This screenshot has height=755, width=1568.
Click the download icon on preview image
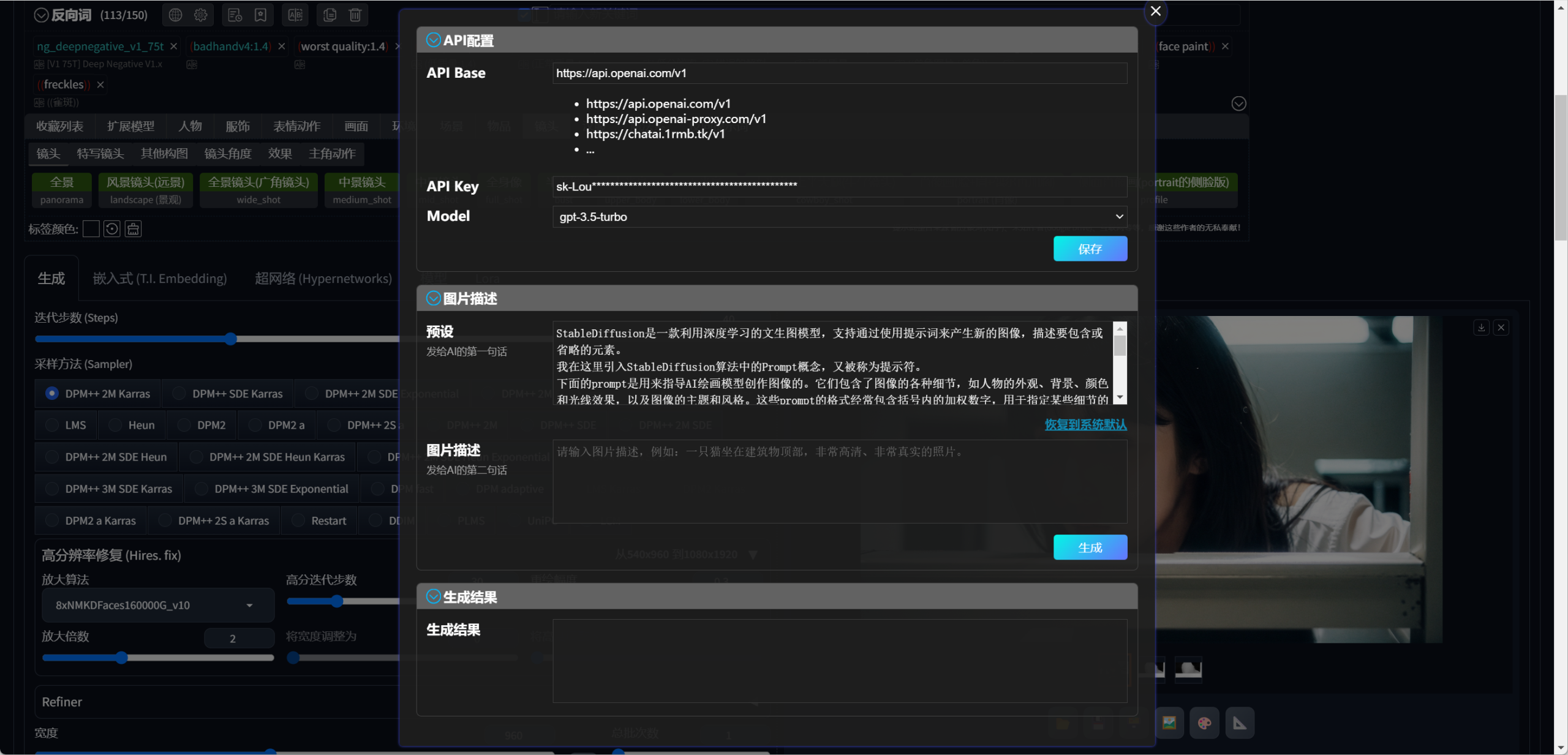(x=1481, y=328)
